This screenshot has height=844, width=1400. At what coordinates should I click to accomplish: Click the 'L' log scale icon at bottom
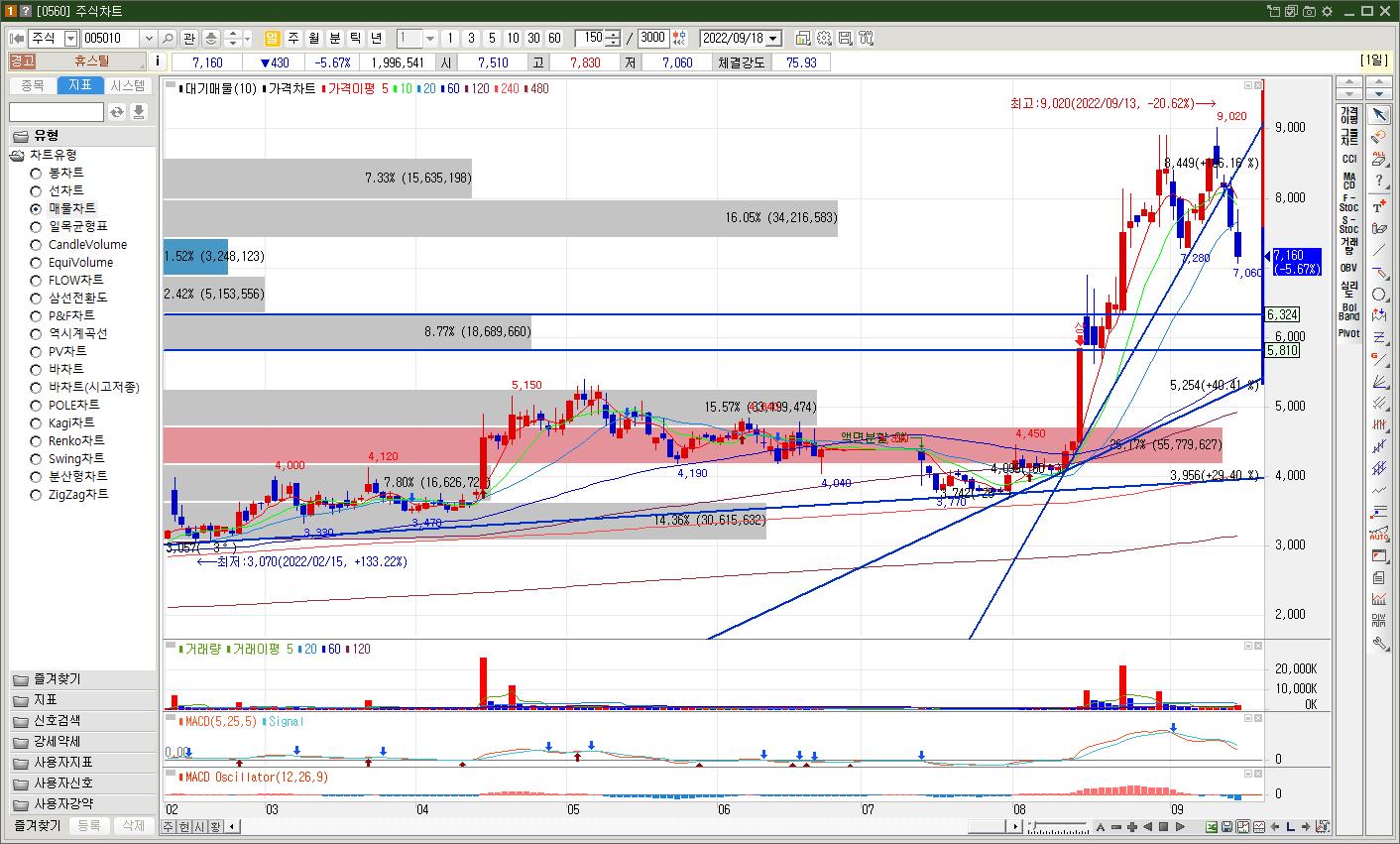click(1291, 827)
